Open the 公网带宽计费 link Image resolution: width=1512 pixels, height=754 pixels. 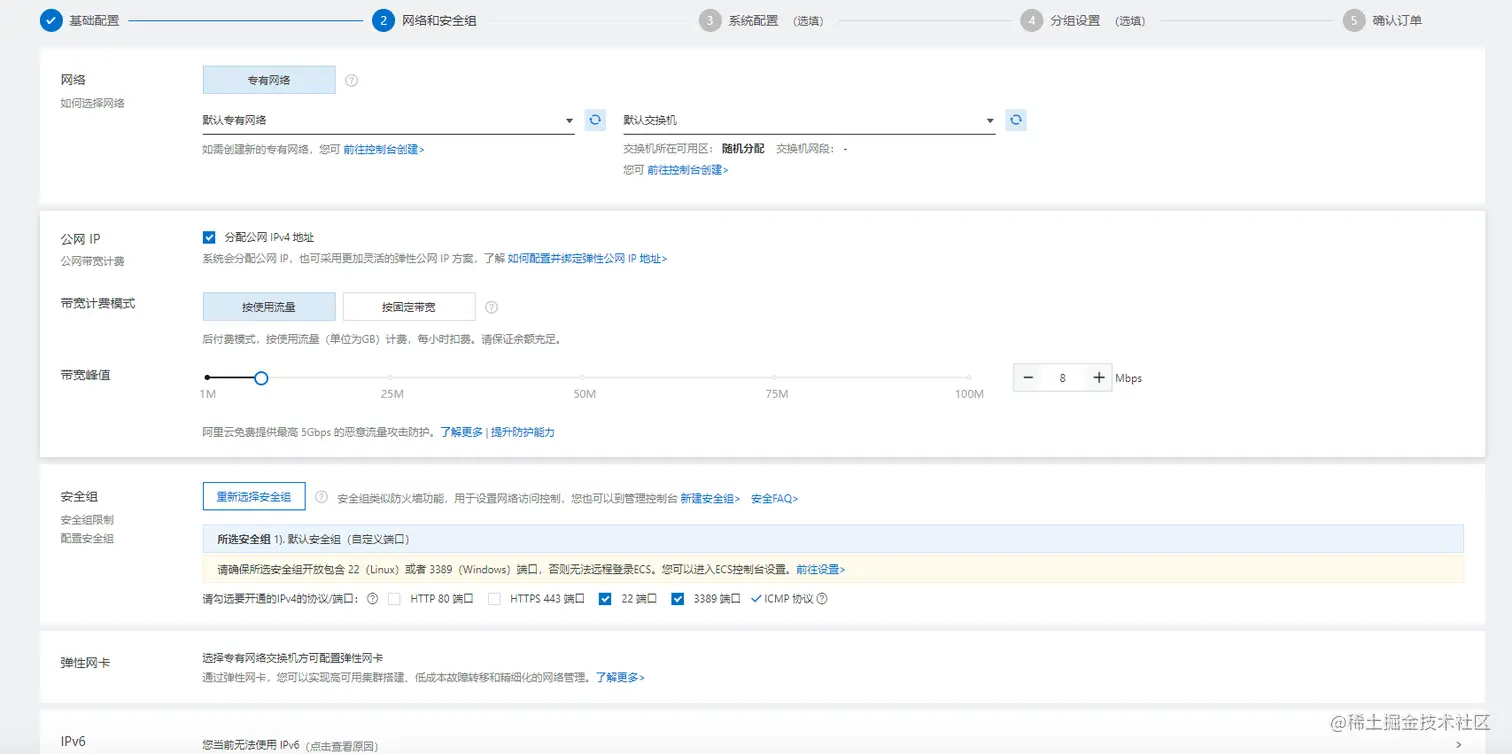click(x=92, y=261)
